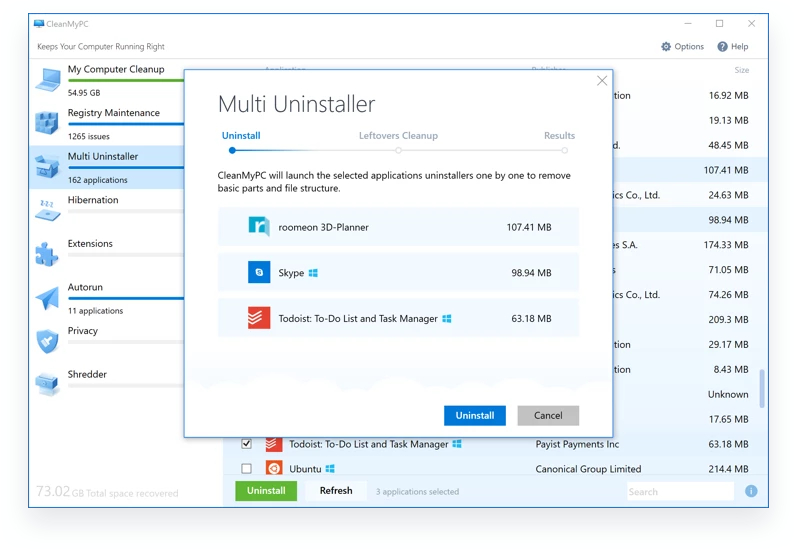
Task: Click Windows Store badge next to Todoist in dialog
Action: [x=447, y=319]
